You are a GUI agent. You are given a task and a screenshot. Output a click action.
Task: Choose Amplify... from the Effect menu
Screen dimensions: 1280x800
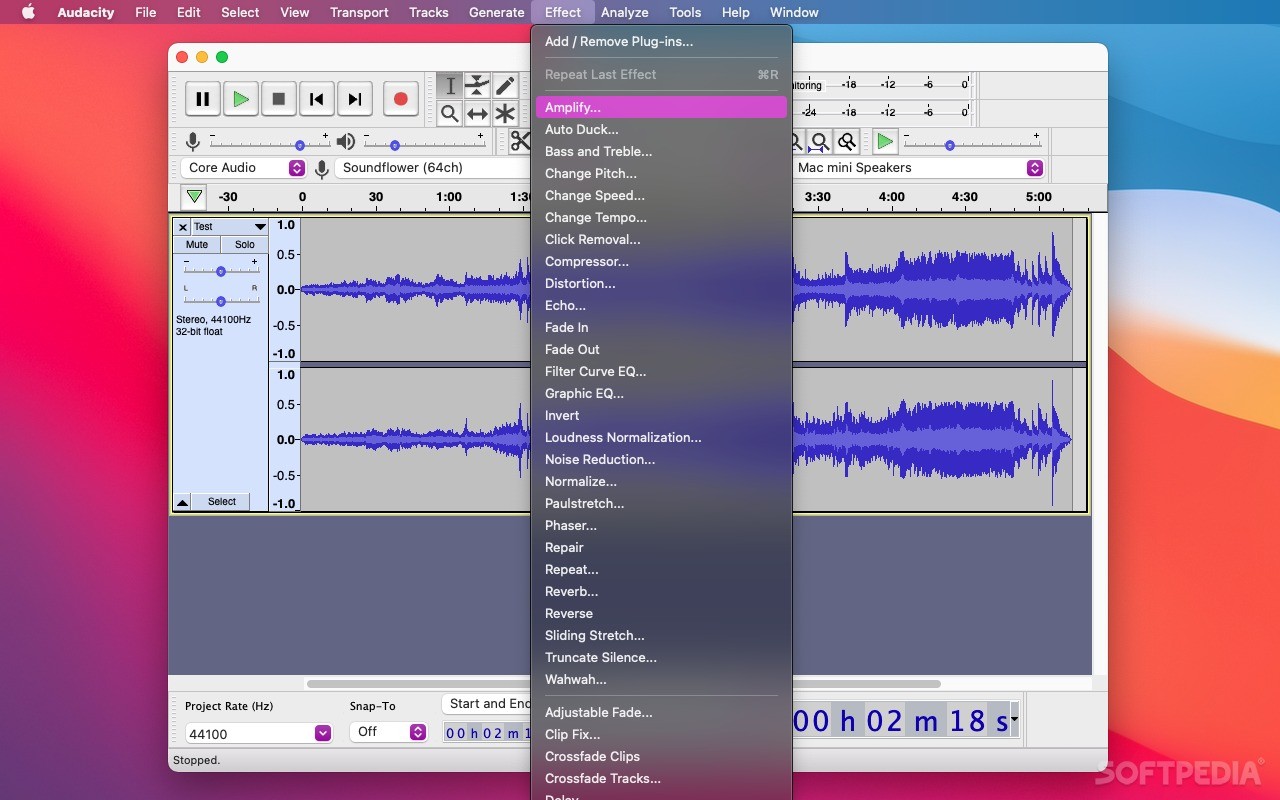(661, 107)
